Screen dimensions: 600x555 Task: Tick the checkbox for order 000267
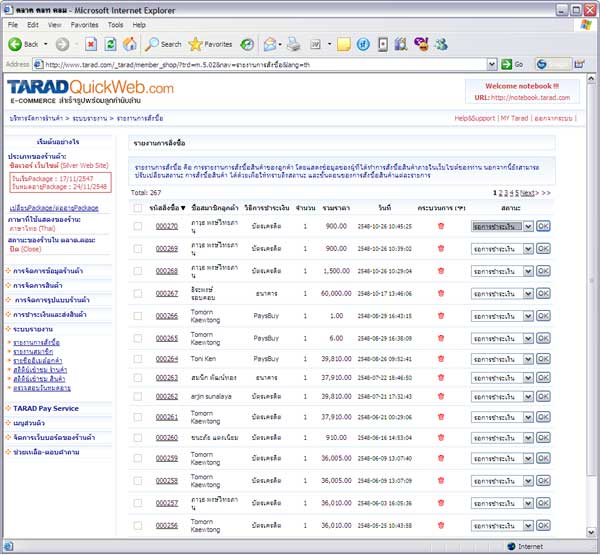[x=138, y=294]
